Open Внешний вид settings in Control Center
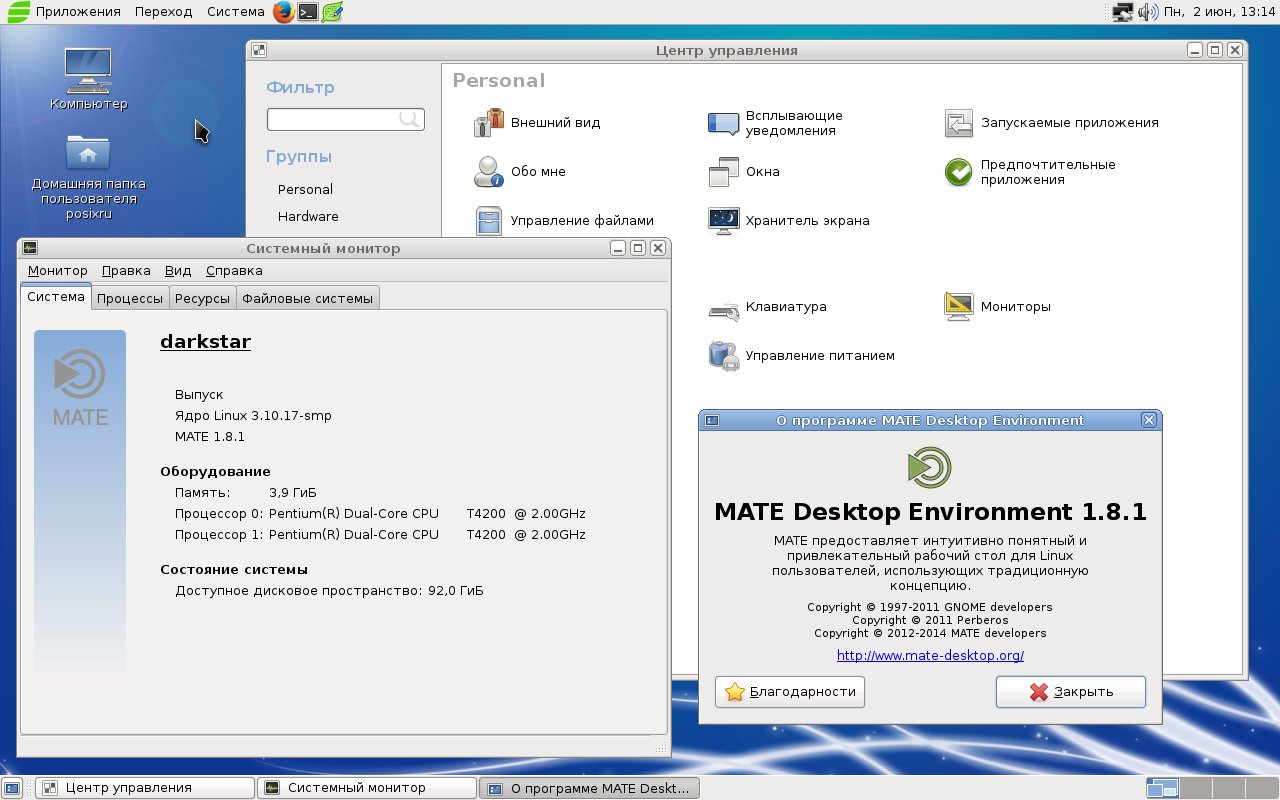 (537, 123)
